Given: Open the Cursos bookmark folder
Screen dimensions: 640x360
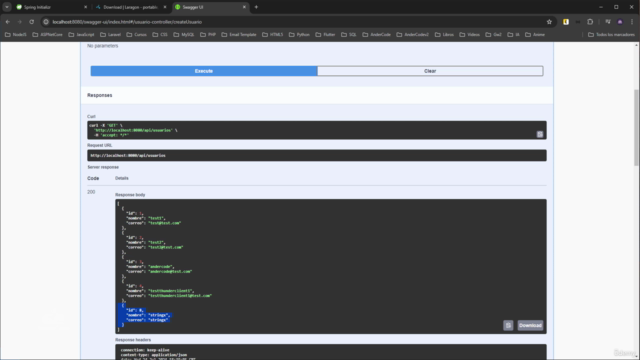Looking at the screenshot, I should pos(136,35).
